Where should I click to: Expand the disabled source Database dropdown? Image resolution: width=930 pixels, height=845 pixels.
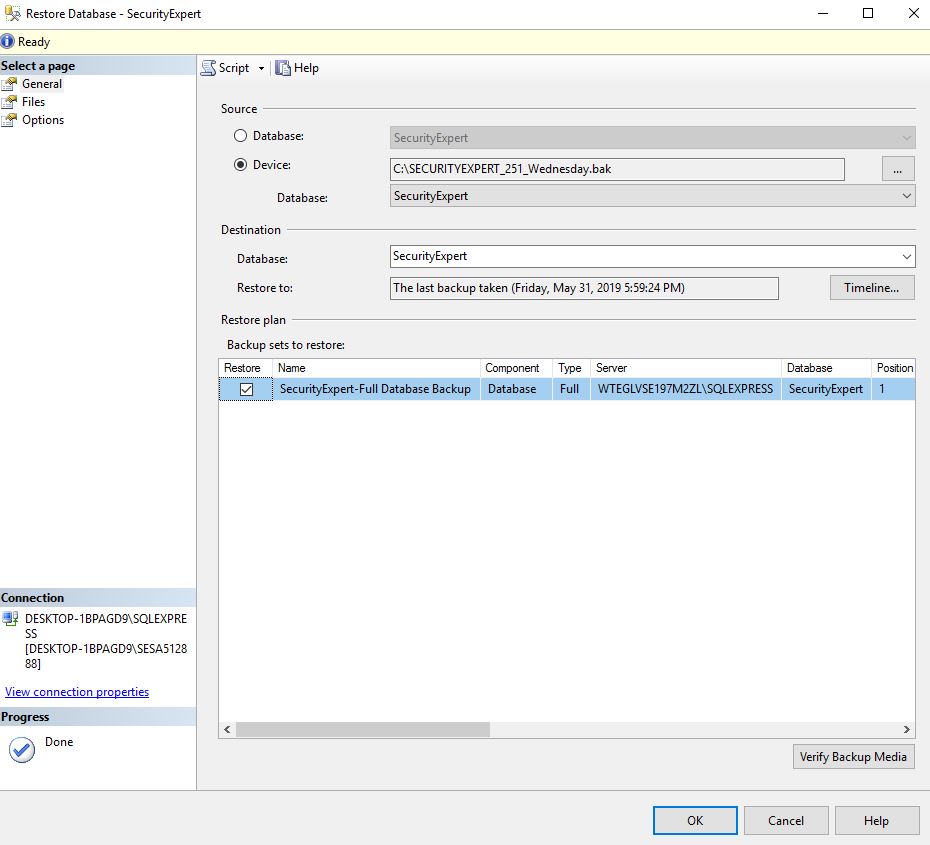click(x=906, y=138)
